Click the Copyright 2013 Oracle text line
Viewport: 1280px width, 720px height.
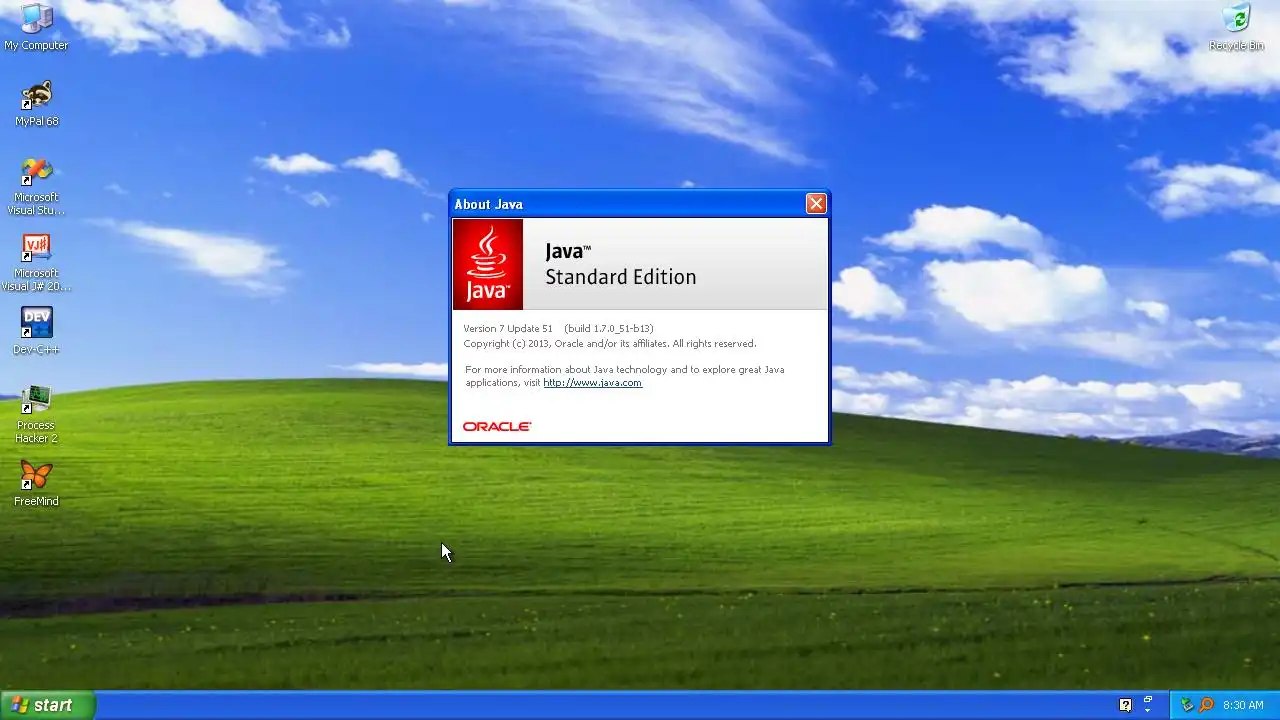pos(610,344)
